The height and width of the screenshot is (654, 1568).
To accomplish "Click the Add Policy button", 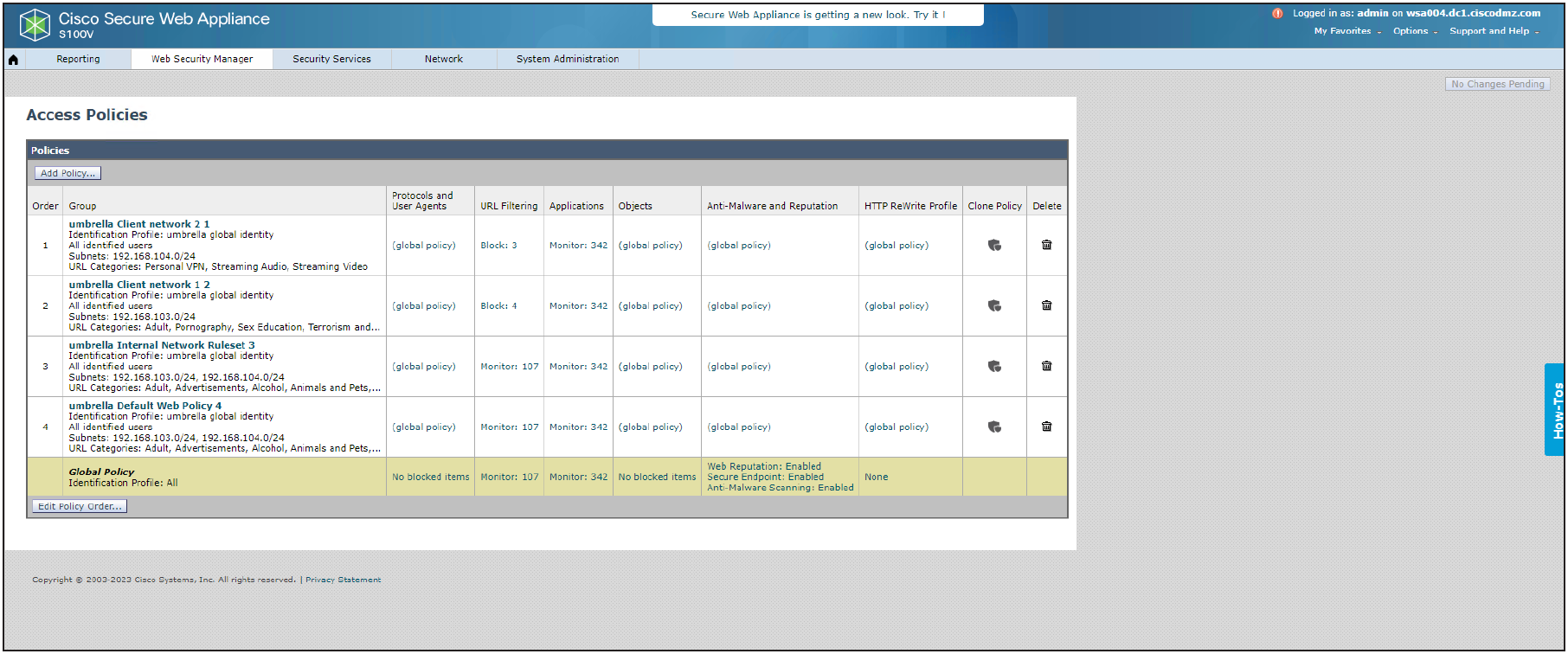I will (67, 173).
